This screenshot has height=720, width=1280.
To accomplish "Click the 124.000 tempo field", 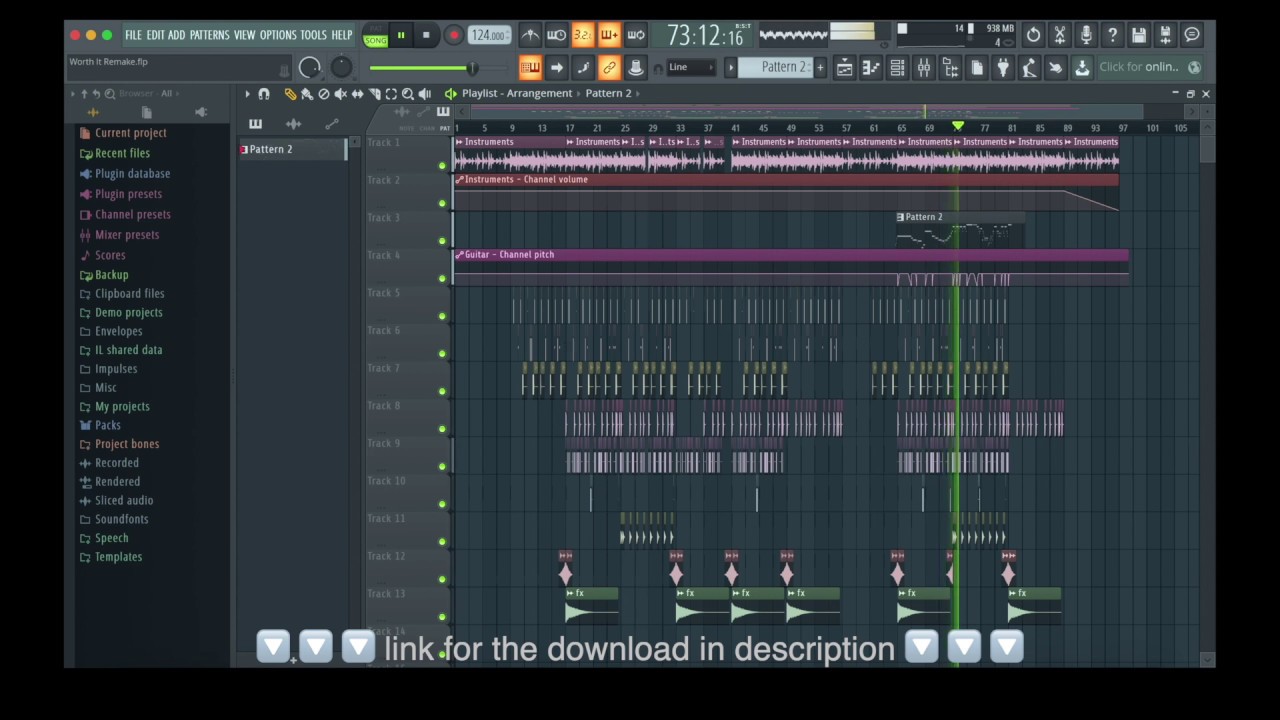I will point(489,35).
